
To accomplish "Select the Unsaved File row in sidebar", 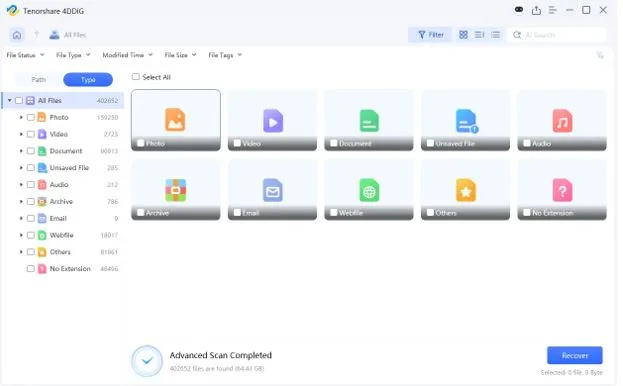I will click(63, 168).
